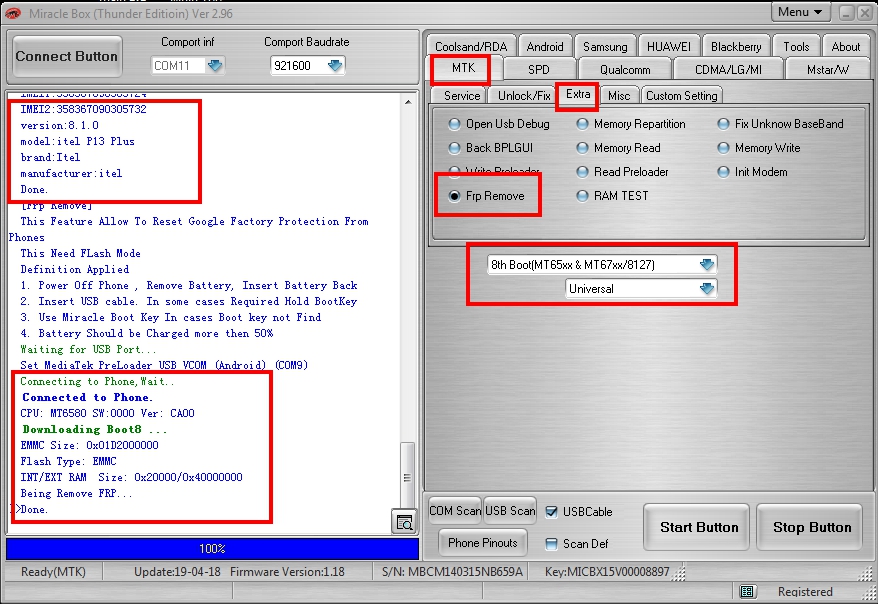
Task: Click the "model:itel P13 Plus" log line
Action: [x=77, y=141]
